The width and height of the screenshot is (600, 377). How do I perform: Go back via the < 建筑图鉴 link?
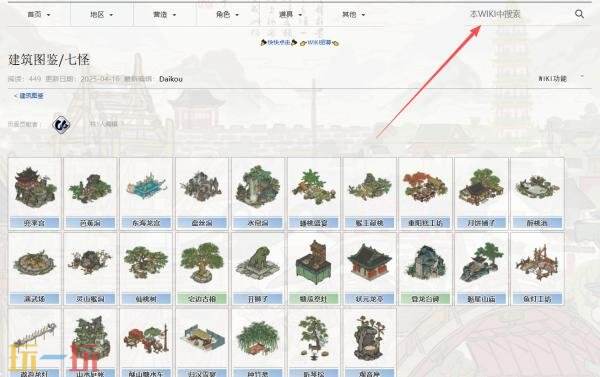[x=29, y=96]
